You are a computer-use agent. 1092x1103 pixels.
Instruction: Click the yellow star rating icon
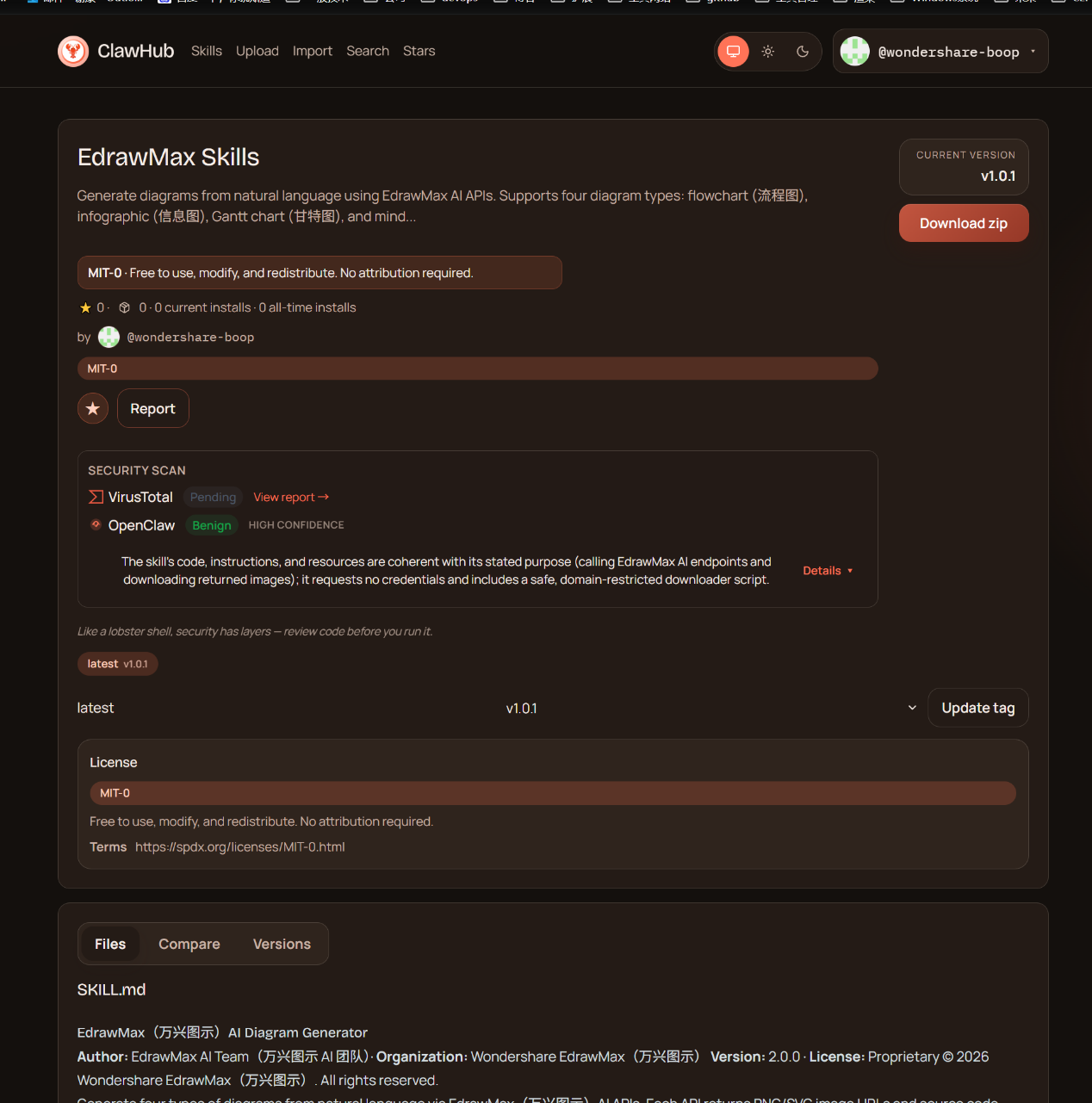(85, 307)
